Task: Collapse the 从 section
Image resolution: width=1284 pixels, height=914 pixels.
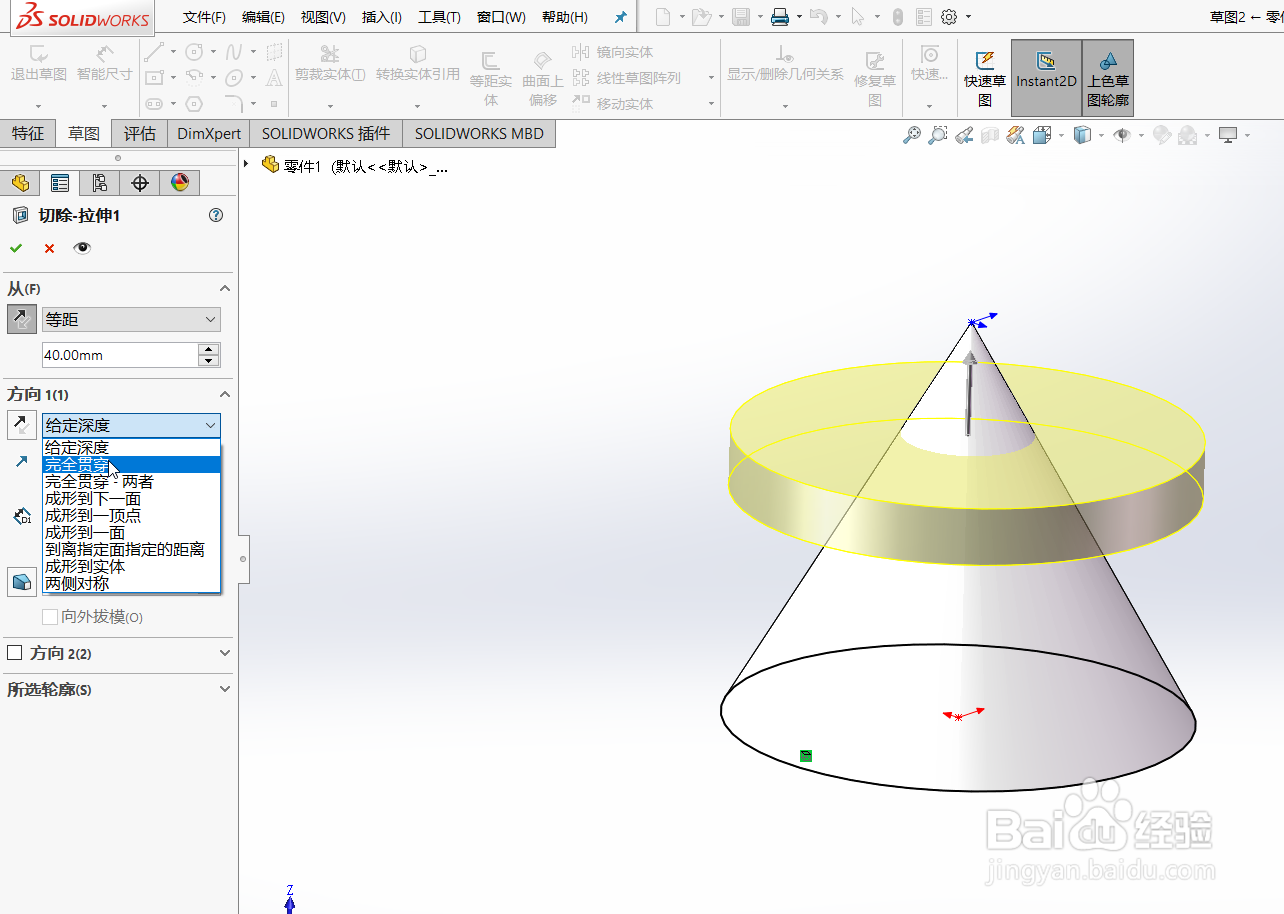Action: coord(225,289)
